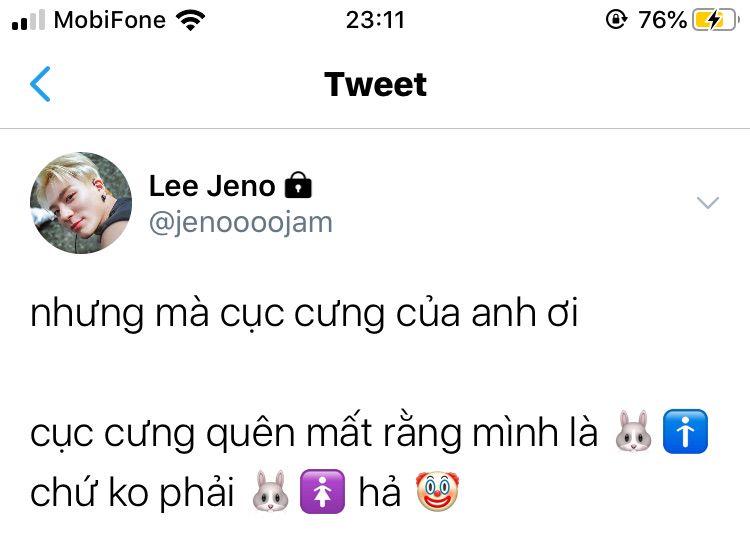The width and height of the screenshot is (750, 543).
Task: Tap the 23:11 clock in status bar
Action: 375,20
